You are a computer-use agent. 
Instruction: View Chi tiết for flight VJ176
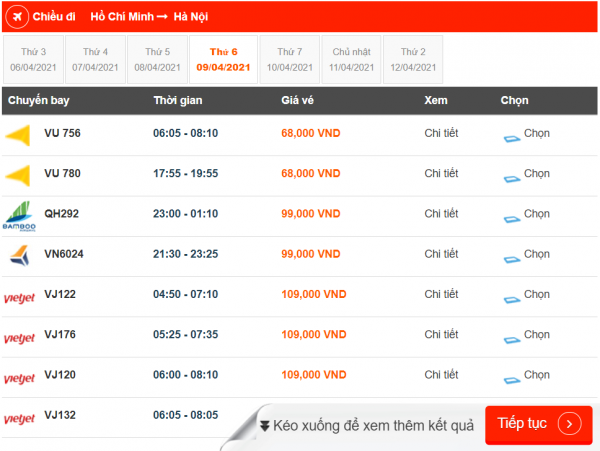(441, 334)
